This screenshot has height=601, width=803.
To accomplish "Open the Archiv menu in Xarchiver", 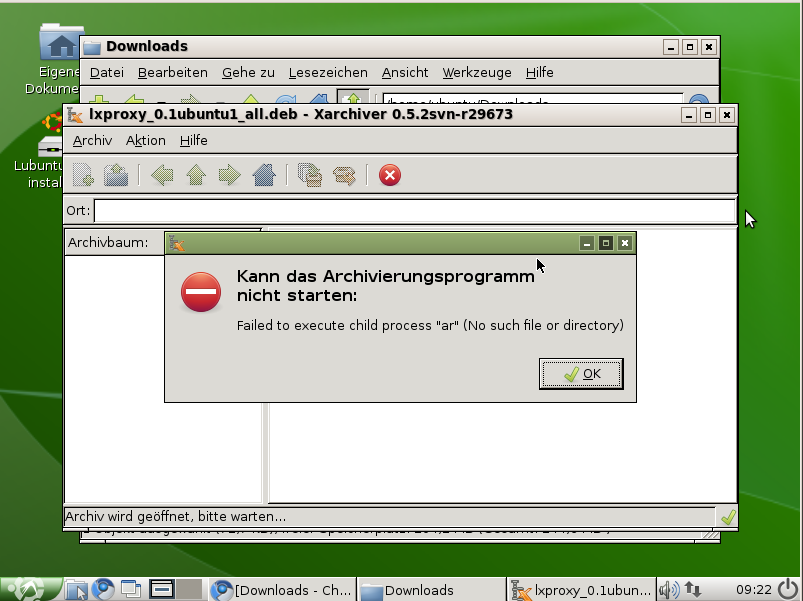I will pyautogui.click(x=92, y=140).
